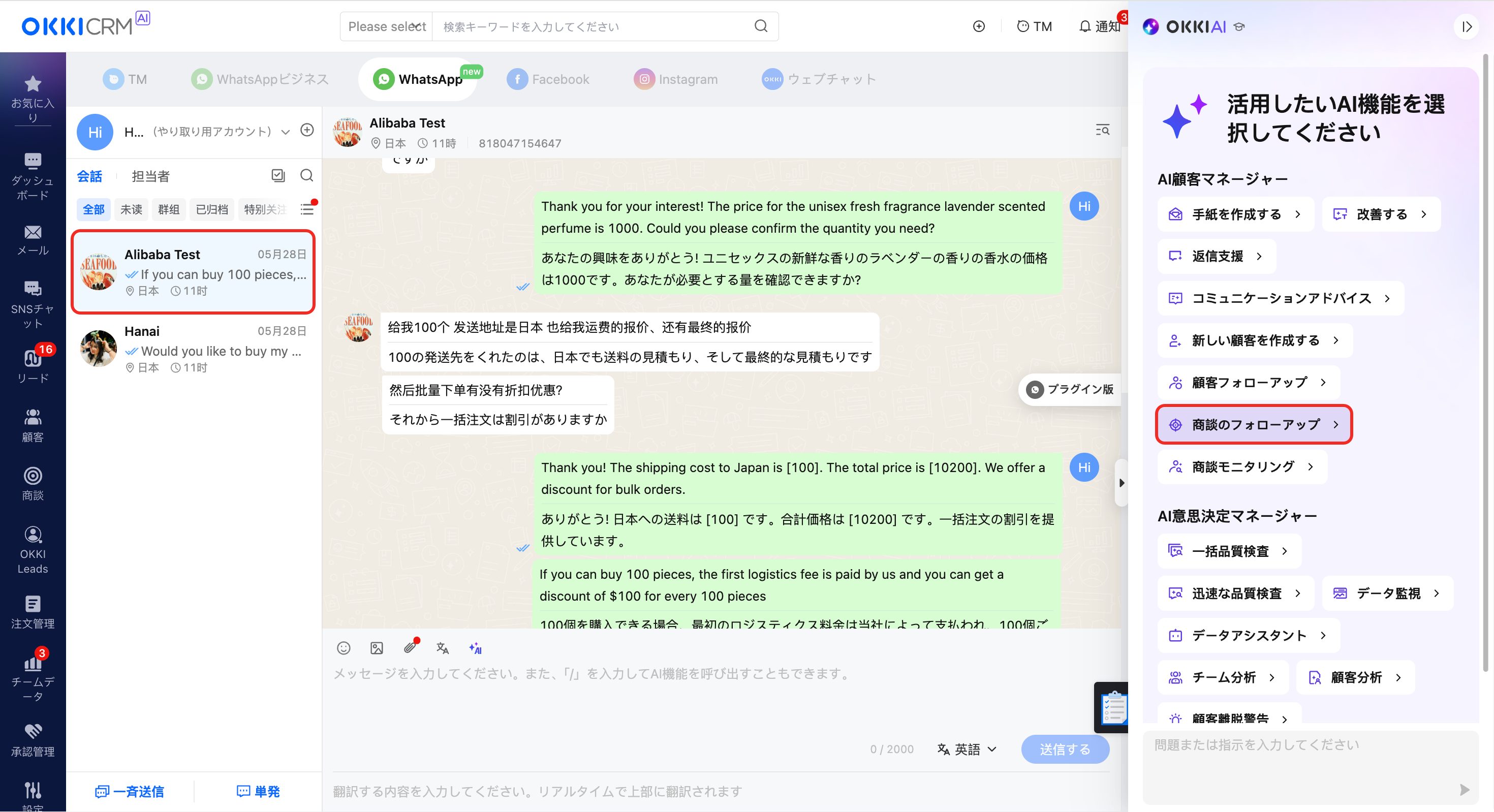Switch to WhatsAppビジネス tab

coord(260,79)
